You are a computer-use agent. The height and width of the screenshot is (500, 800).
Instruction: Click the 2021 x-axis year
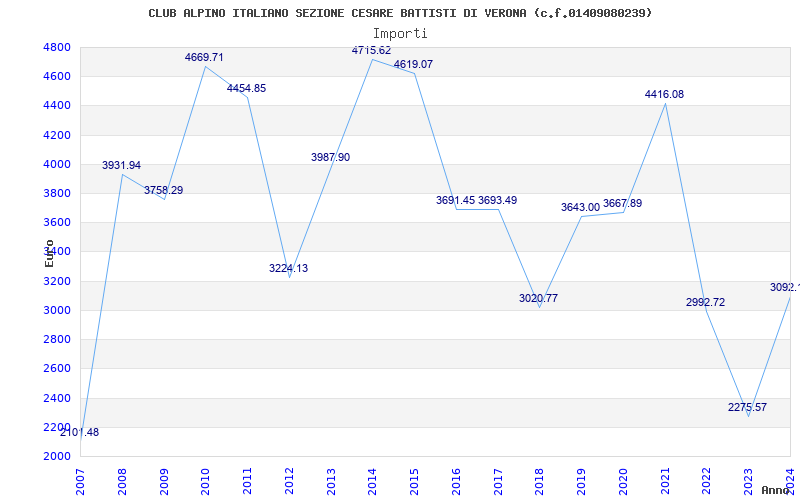click(x=665, y=482)
